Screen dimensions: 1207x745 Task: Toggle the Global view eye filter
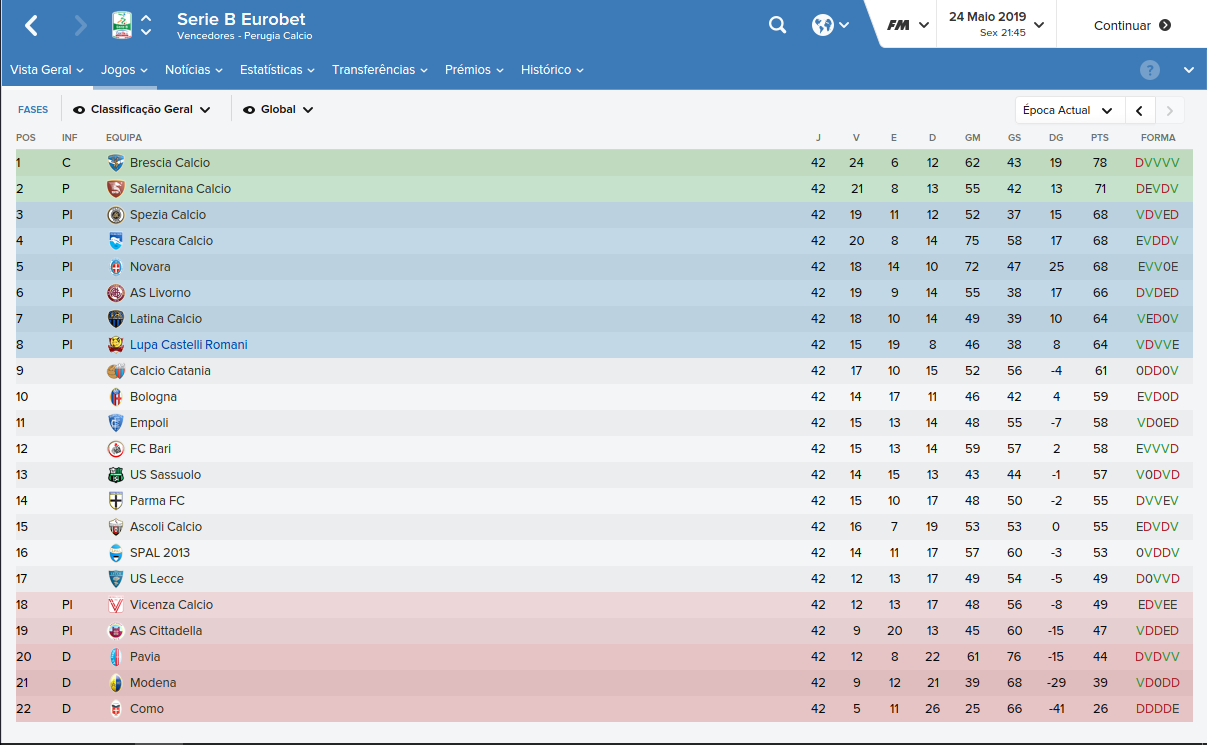pos(250,110)
